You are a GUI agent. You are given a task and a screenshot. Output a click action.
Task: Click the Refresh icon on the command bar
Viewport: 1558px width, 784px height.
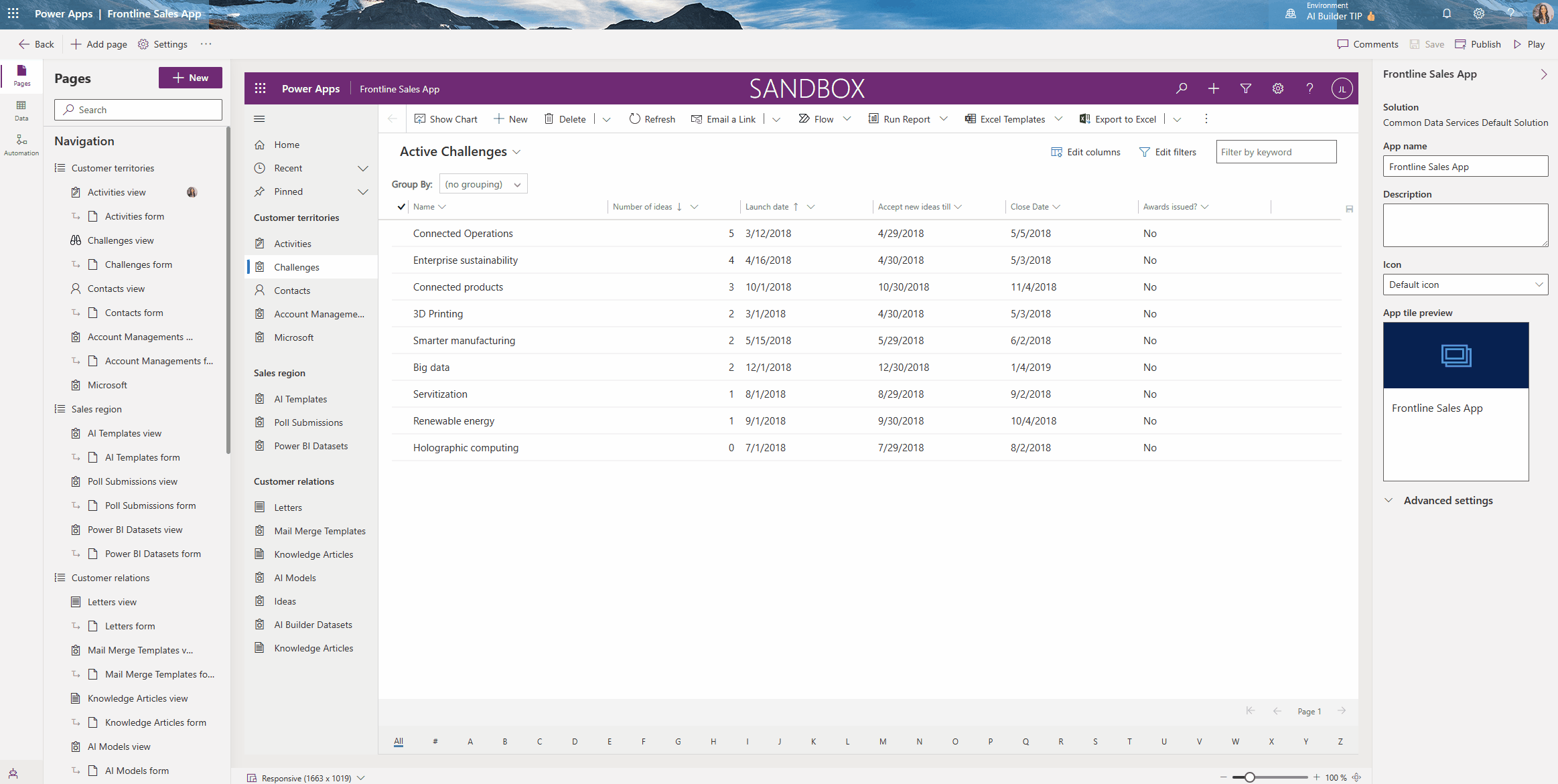pos(634,119)
